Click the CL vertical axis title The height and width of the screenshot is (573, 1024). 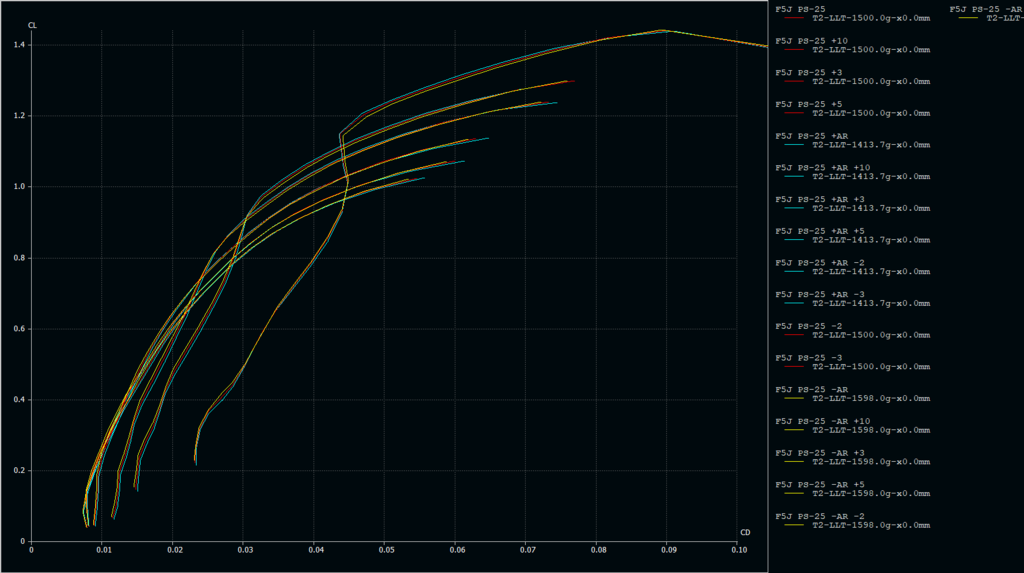32,24
